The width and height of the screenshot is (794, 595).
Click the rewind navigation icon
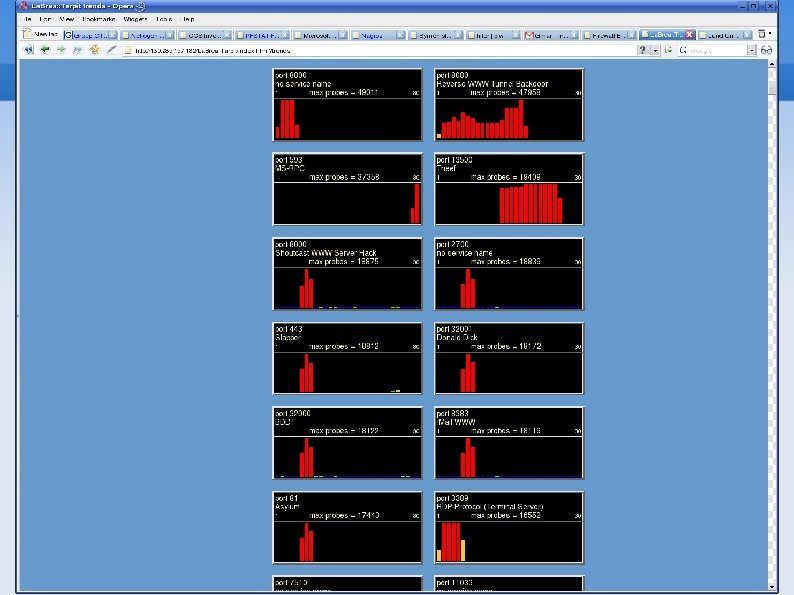[x=28, y=50]
